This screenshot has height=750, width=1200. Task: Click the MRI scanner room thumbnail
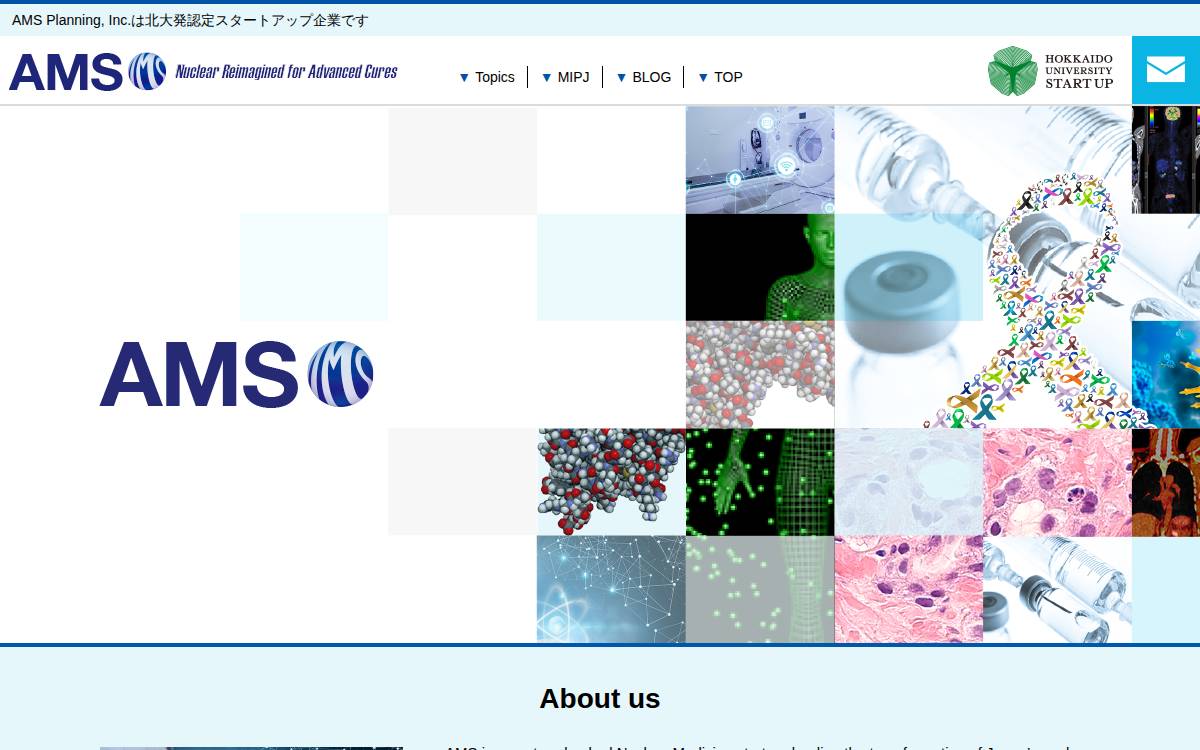760,160
